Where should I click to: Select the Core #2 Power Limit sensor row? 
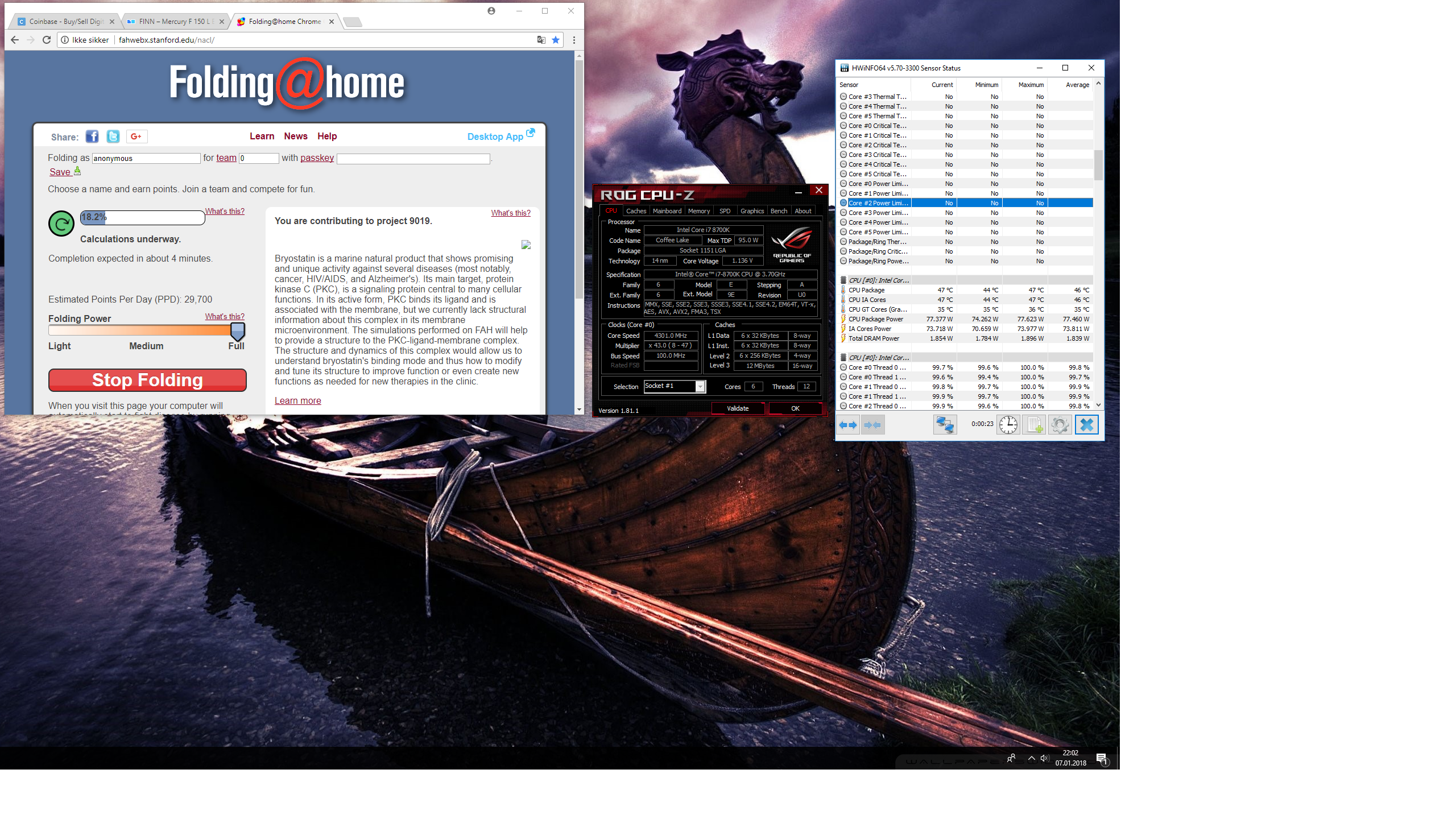[x=966, y=203]
